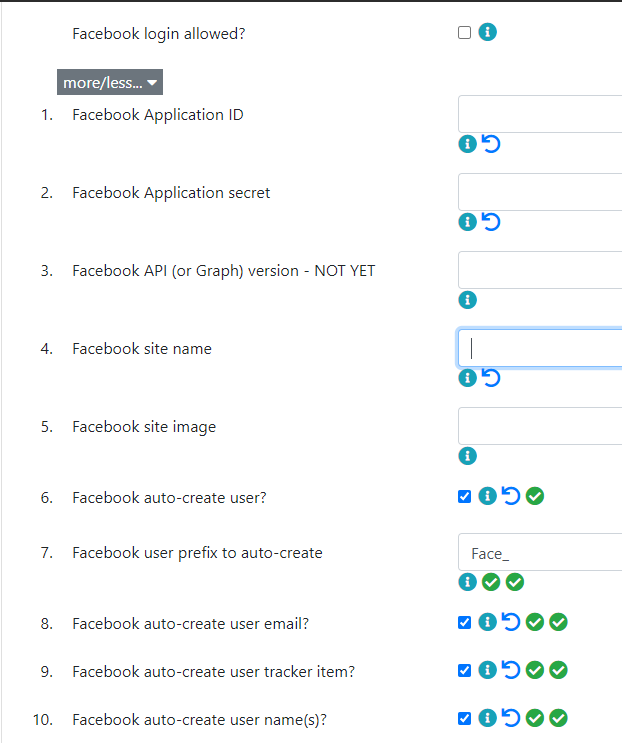The width and height of the screenshot is (622, 743).
Task: Click green checkmark beside Facebook auto-create user
Action: (535, 496)
